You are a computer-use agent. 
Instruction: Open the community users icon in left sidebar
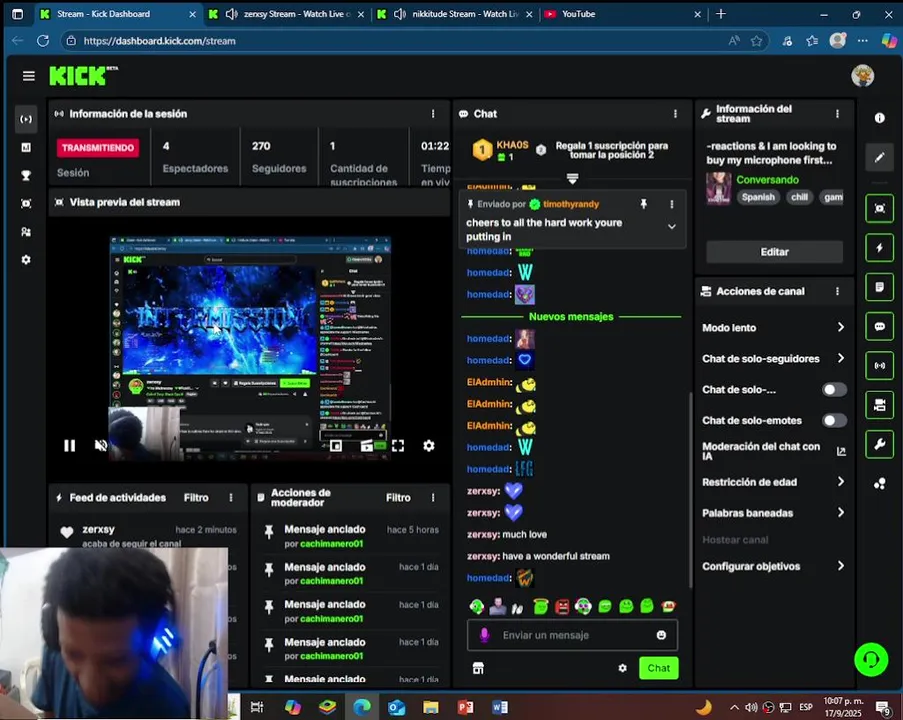click(26, 232)
